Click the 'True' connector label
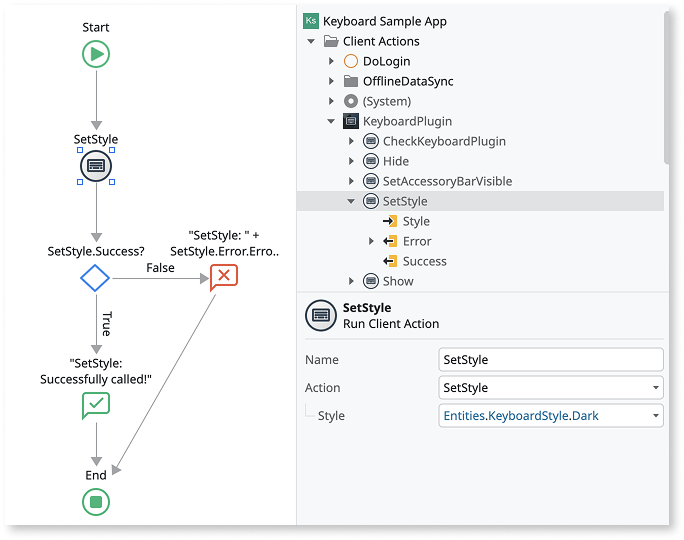The image size is (684, 540). click(x=107, y=324)
